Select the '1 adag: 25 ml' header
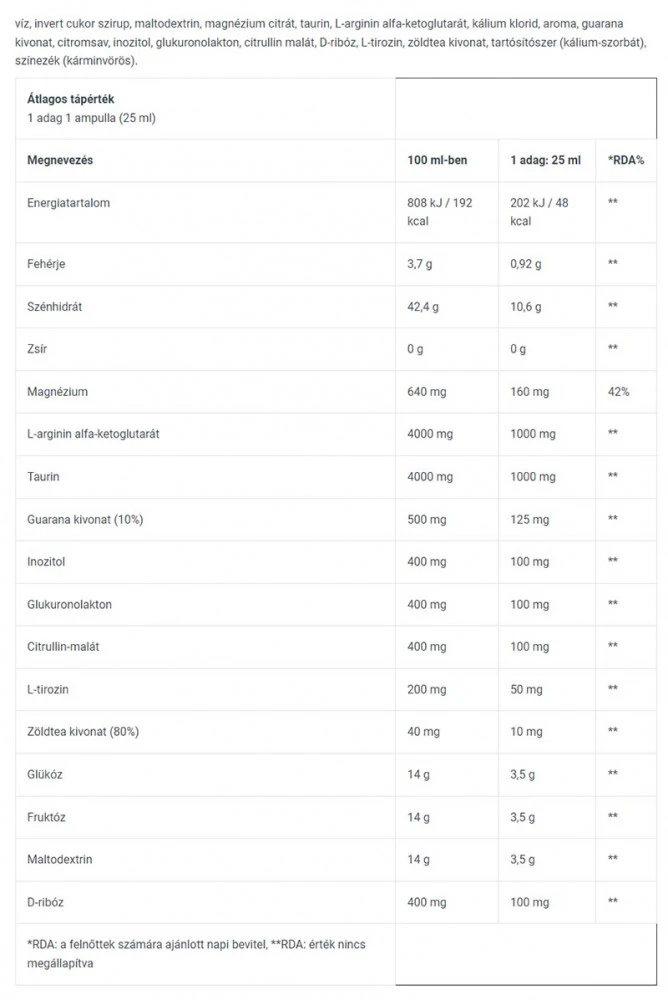This screenshot has width=668, height=1000. coord(545,160)
